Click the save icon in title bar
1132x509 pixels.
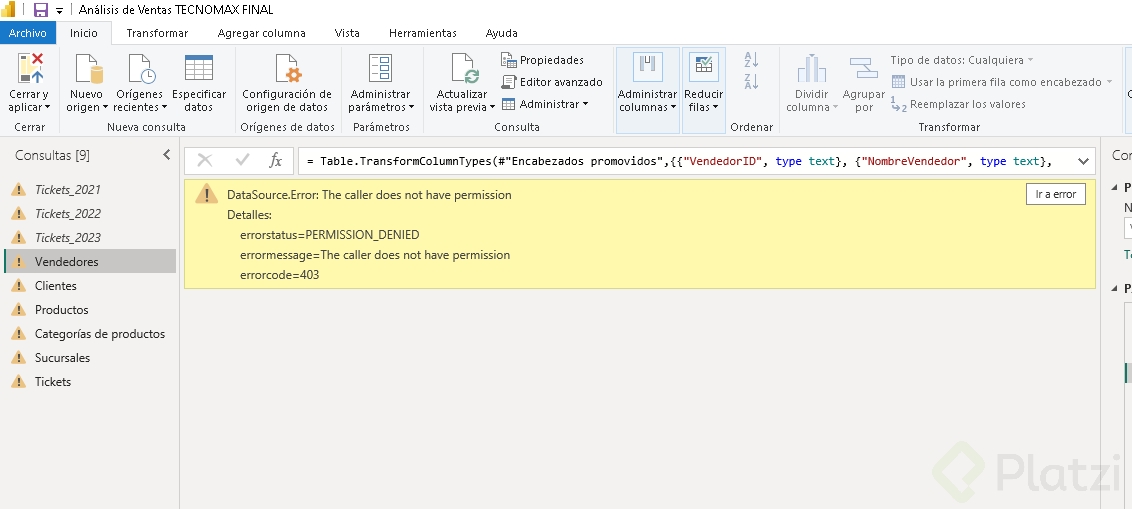(x=41, y=10)
